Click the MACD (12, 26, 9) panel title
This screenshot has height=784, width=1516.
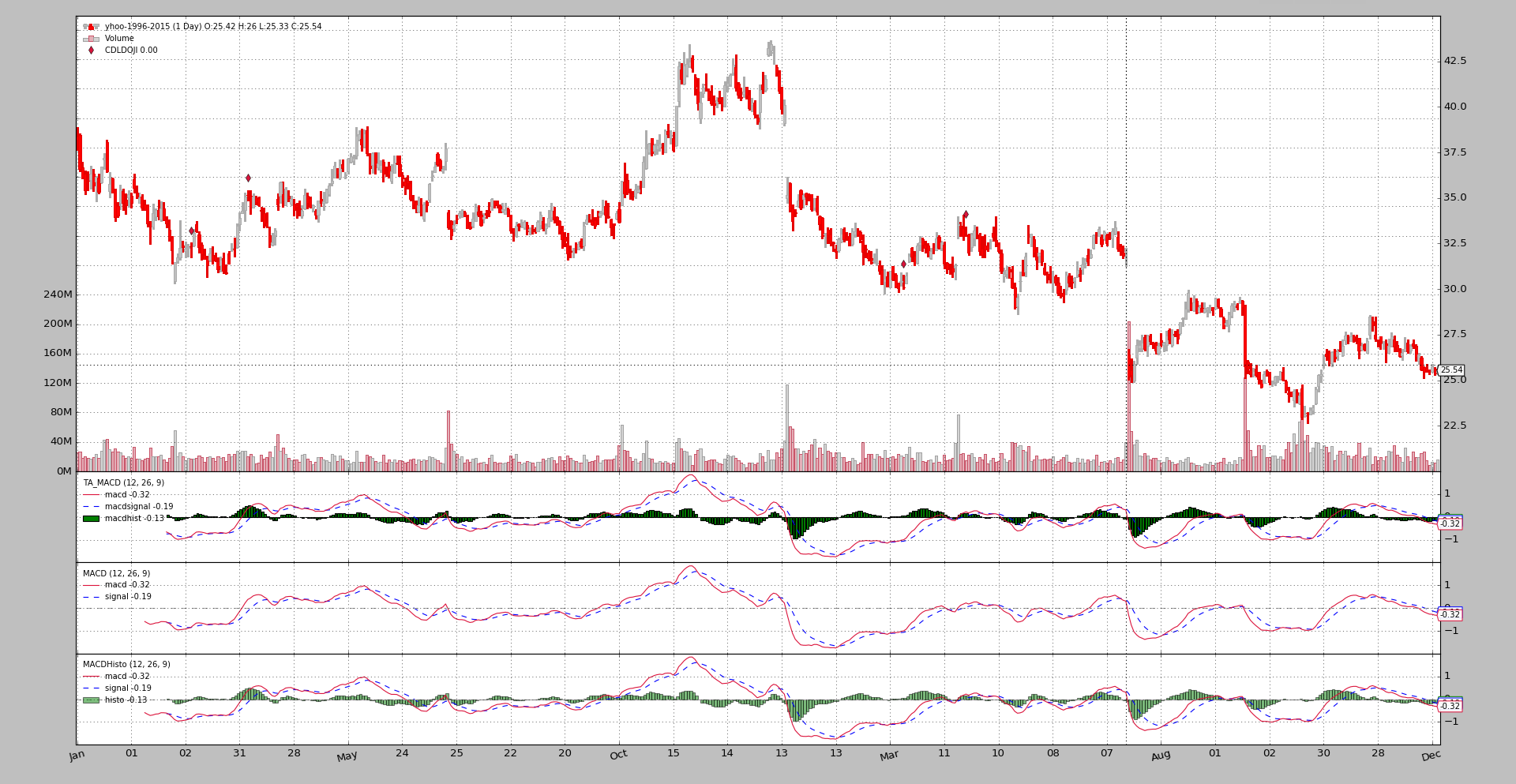pyautogui.click(x=116, y=574)
